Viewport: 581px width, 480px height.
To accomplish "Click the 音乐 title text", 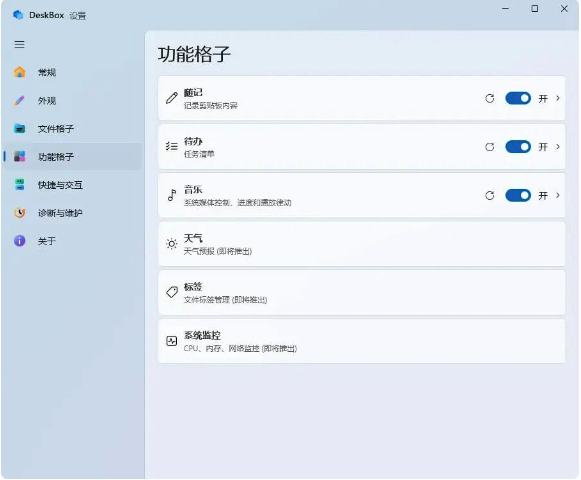I will (193, 189).
